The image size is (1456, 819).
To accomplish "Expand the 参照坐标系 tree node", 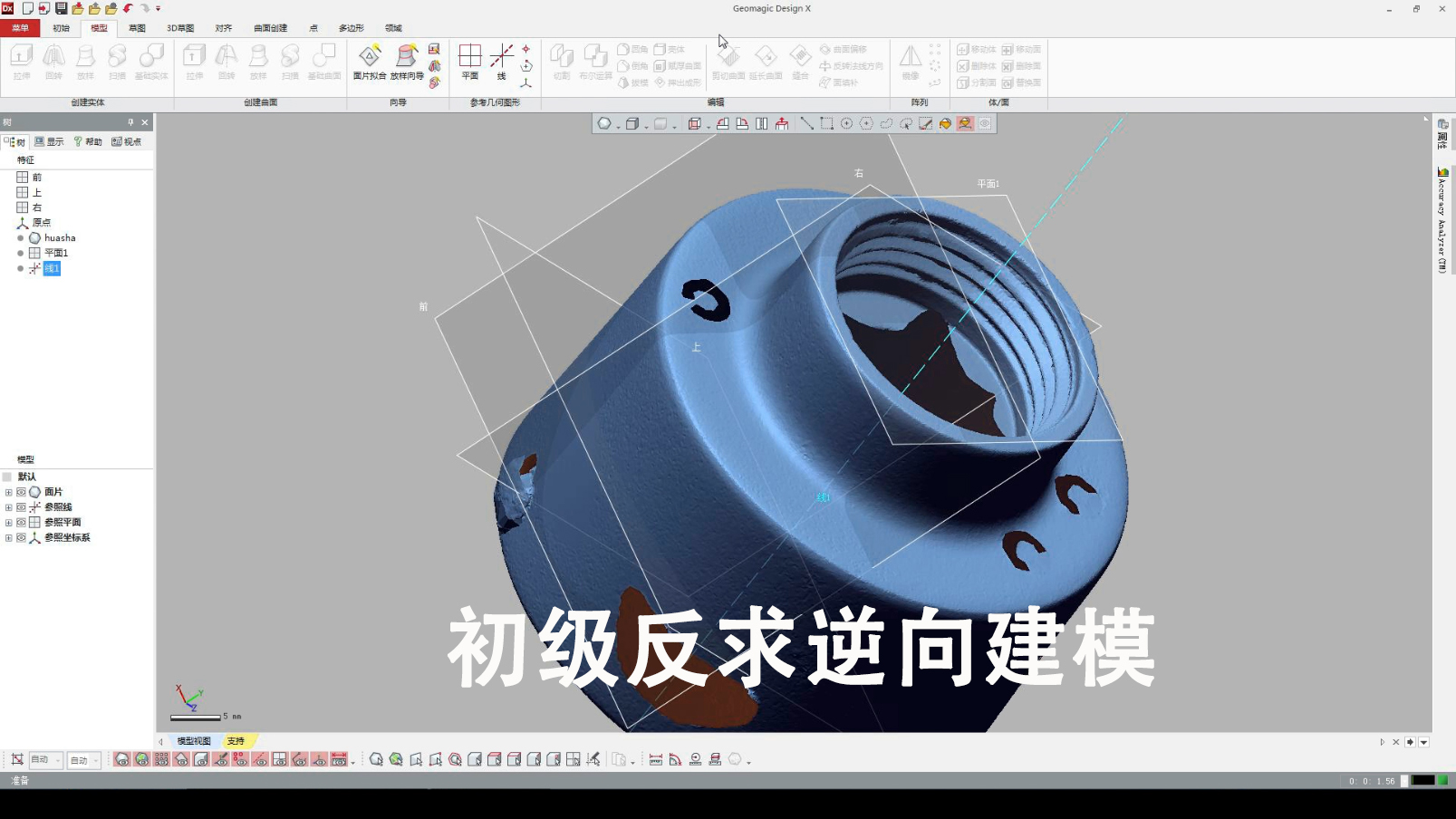I will coord(9,538).
